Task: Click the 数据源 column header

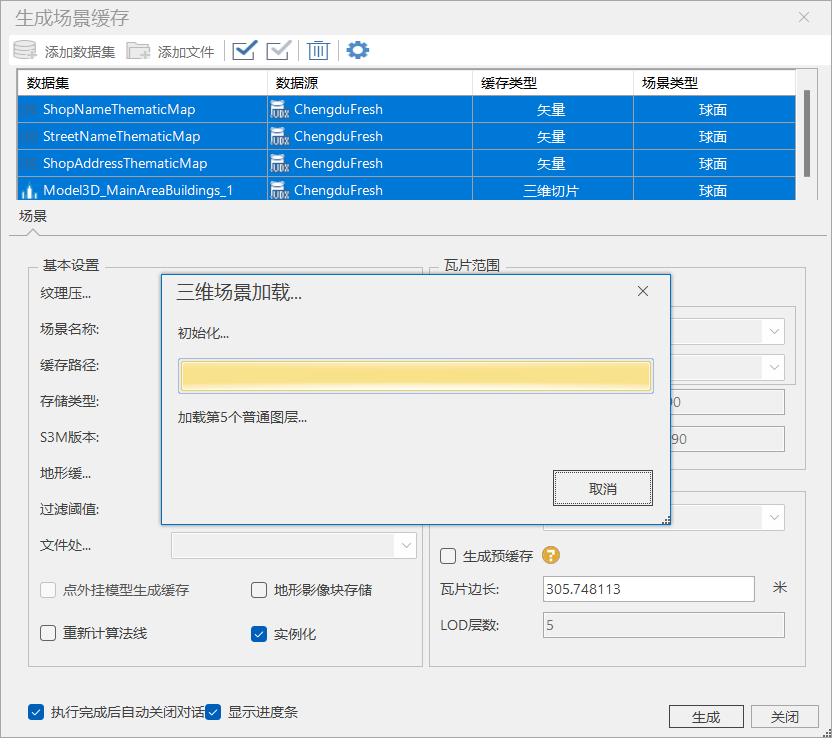Action: tap(370, 83)
